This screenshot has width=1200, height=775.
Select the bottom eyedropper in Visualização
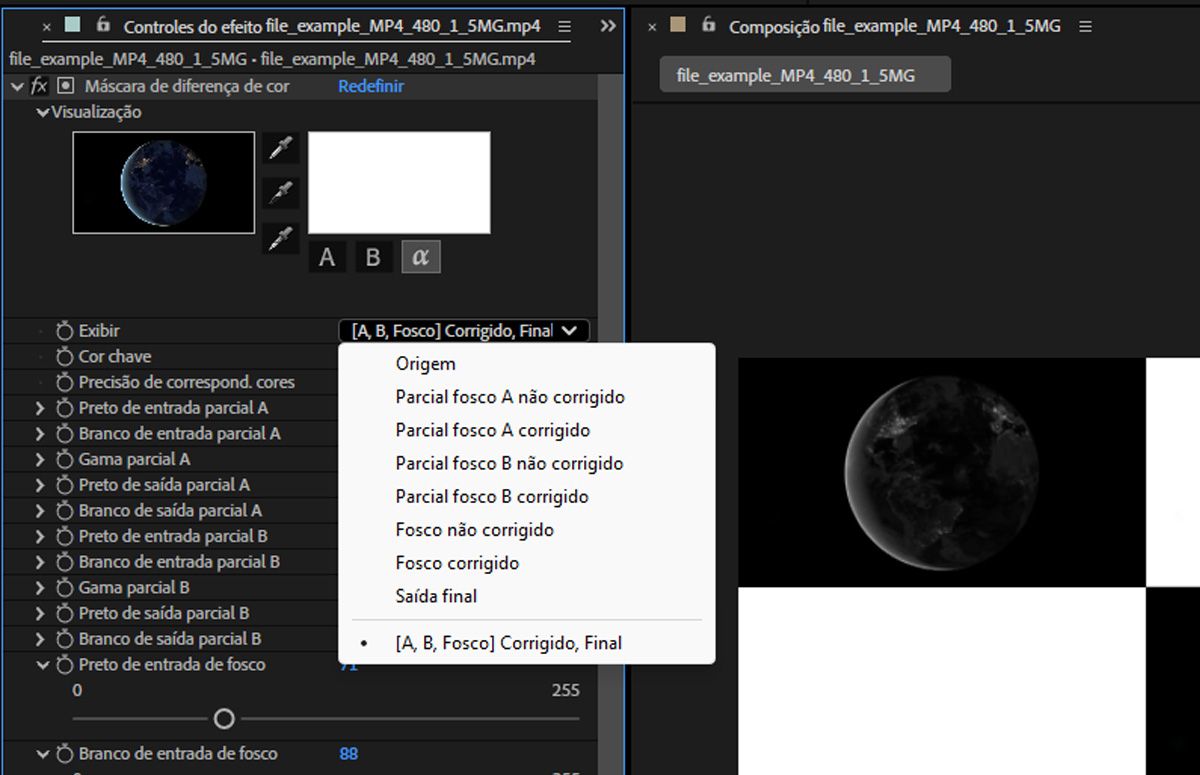point(281,238)
